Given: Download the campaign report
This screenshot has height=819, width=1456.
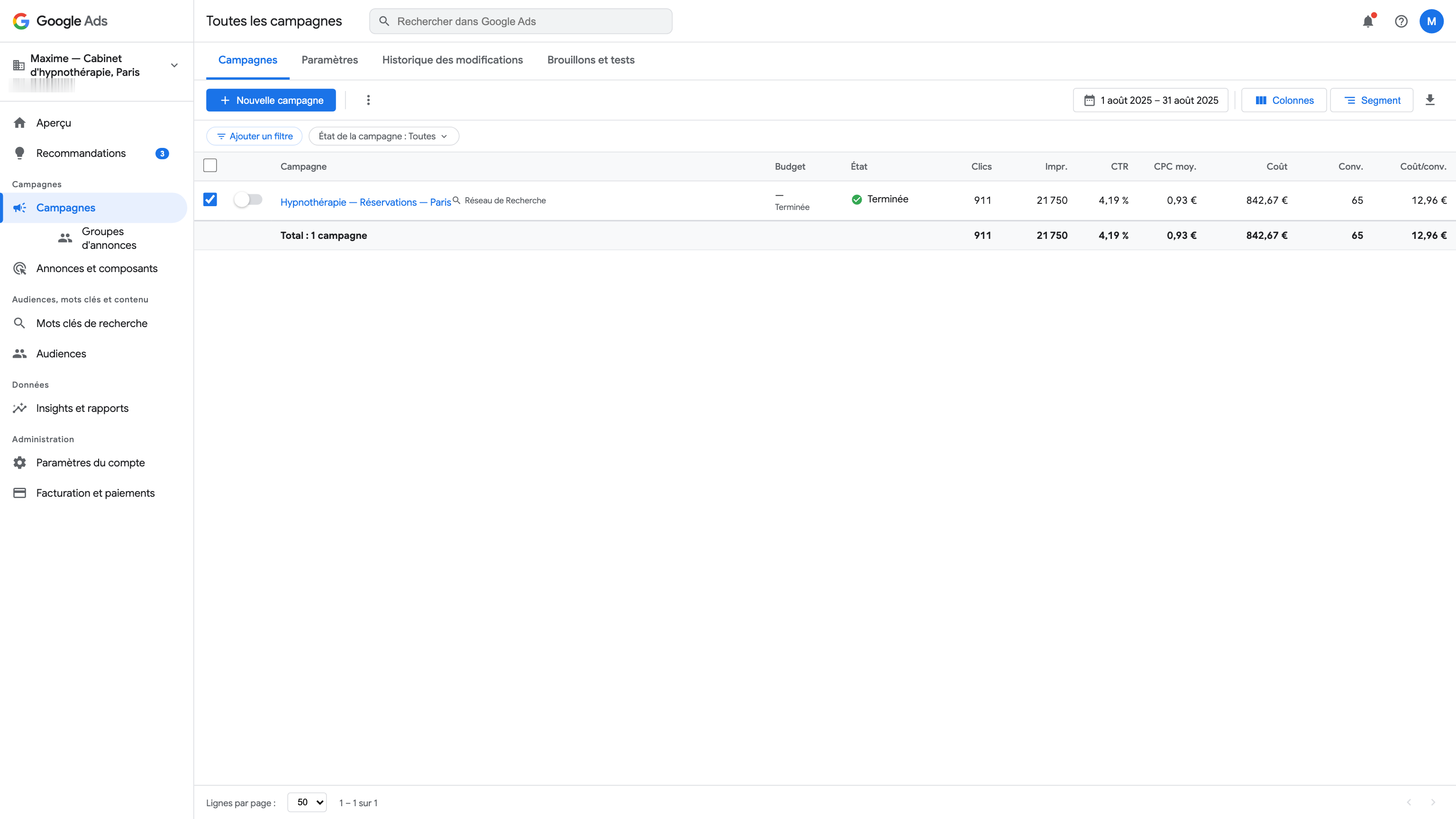Looking at the screenshot, I should click(1430, 100).
